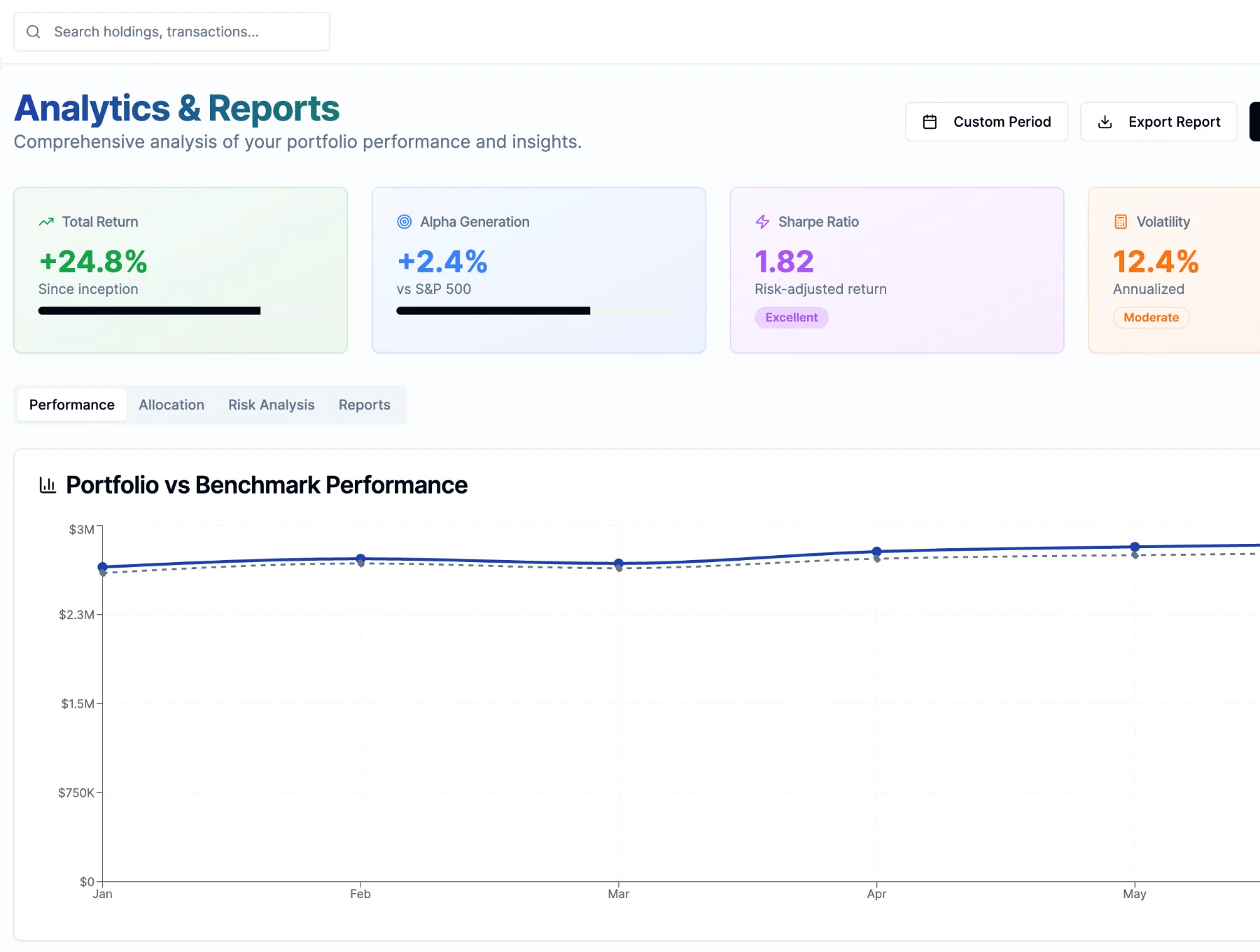Viewport: 1260px width, 952px height.
Task: Click the $1.5M y-axis label
Action: point(78,703)
